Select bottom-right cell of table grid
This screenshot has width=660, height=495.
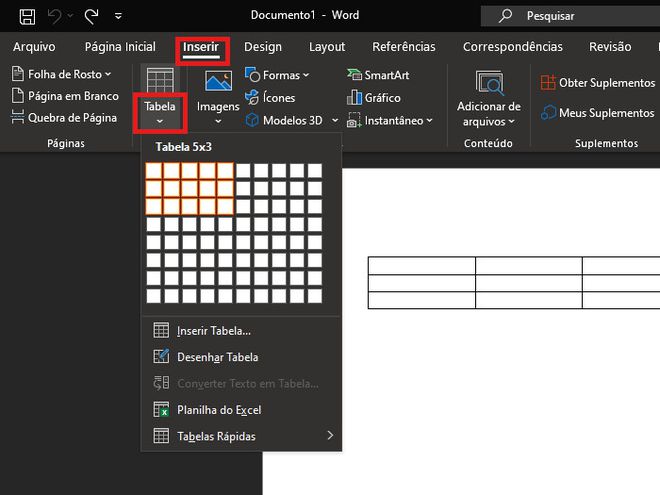315,296
